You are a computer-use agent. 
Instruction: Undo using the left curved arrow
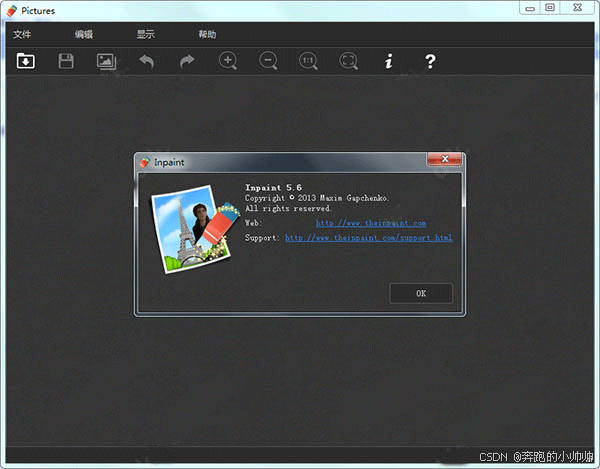(x=147, y=61)
